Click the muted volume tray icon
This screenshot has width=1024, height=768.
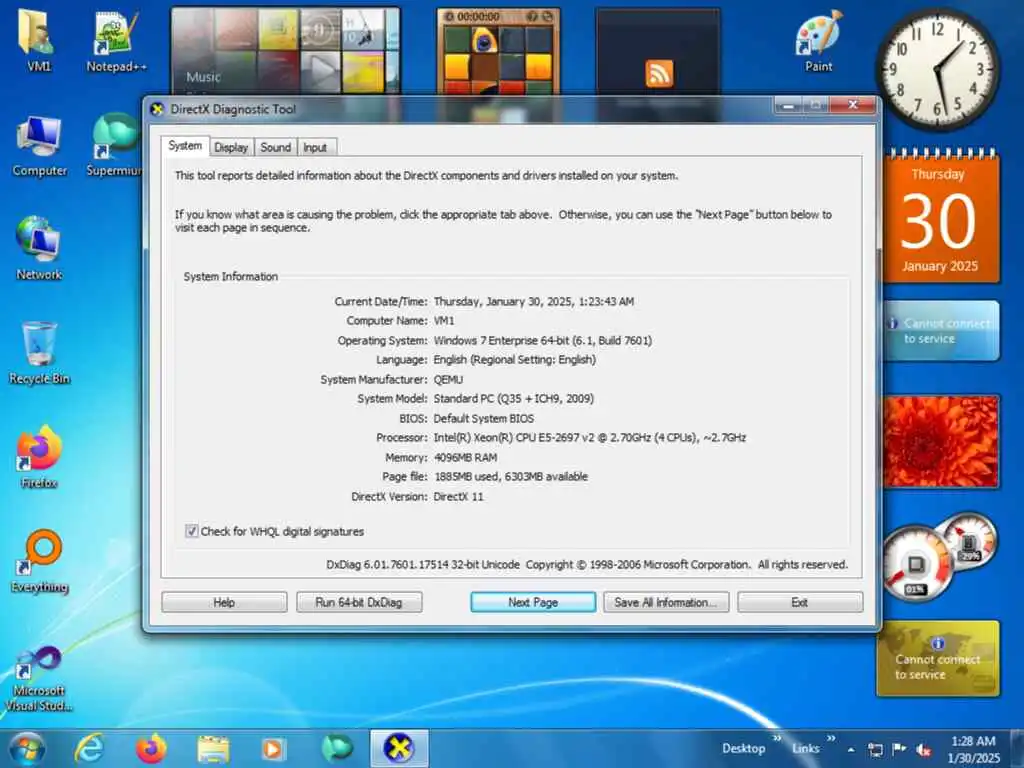coord(923,750)
